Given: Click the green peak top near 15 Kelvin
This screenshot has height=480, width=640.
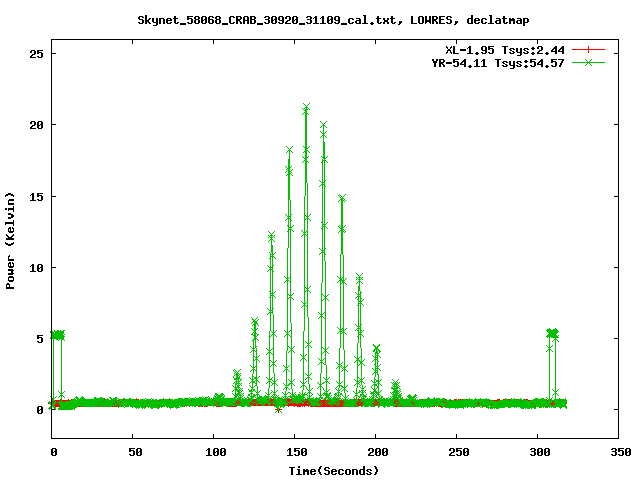Looking at the screenshot, I should pos(342,198).
